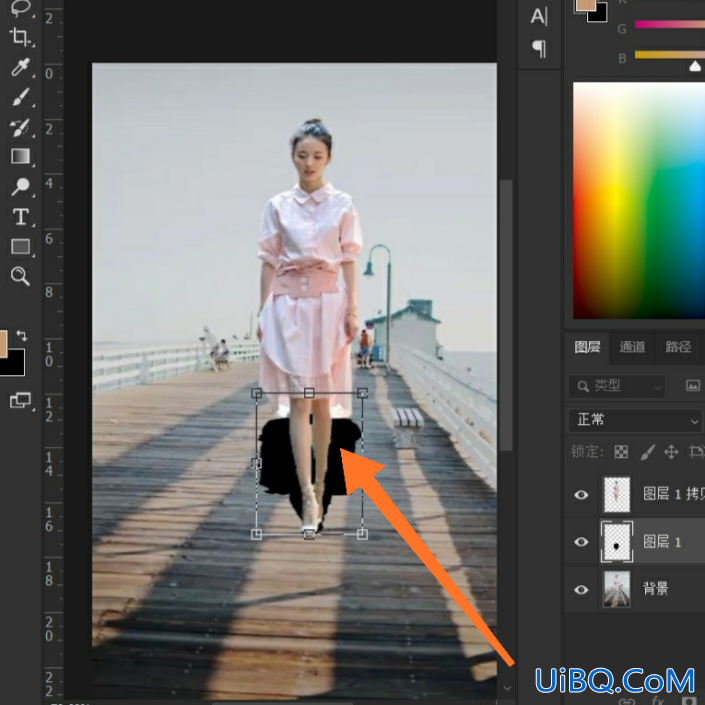Click transform box top-right corner handle
The width and height of the screenshot is (705, 705).
pos(362,393)
